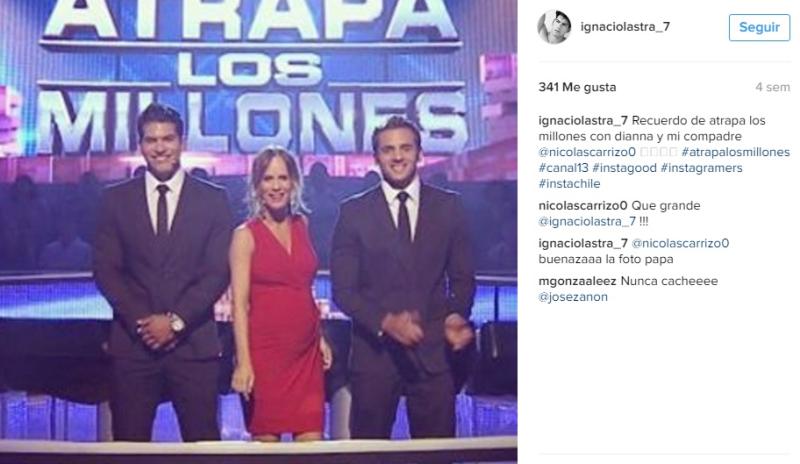Open @nicolascarrizo0 mention in caption
800x464 pixels.
click(587, 152)
